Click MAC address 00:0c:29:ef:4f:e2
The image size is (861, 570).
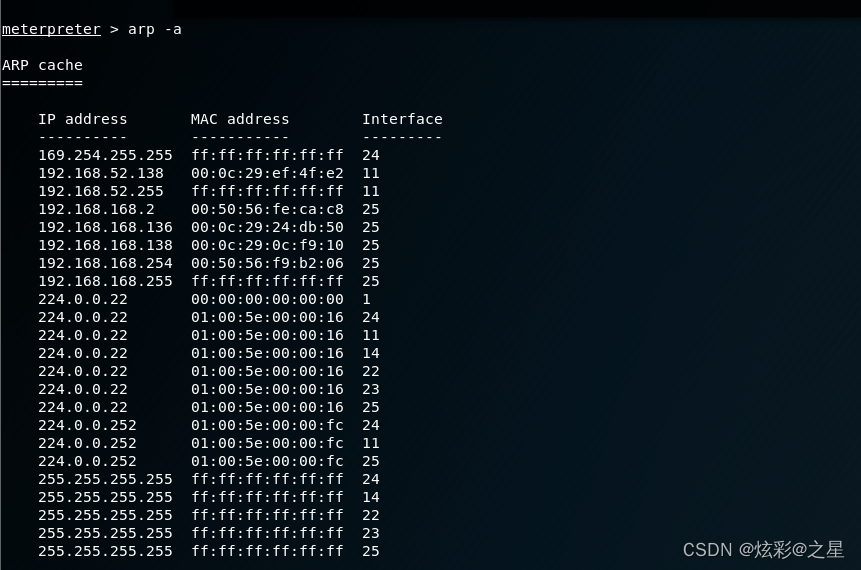point(267,173)
